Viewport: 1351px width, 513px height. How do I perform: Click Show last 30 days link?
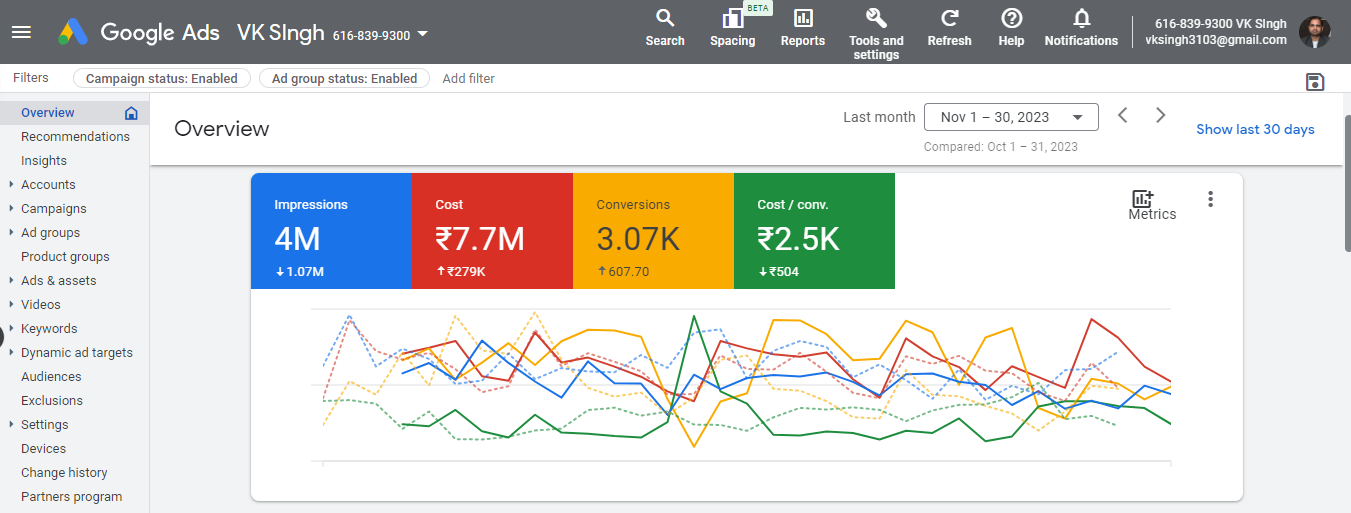(1255, 129)
